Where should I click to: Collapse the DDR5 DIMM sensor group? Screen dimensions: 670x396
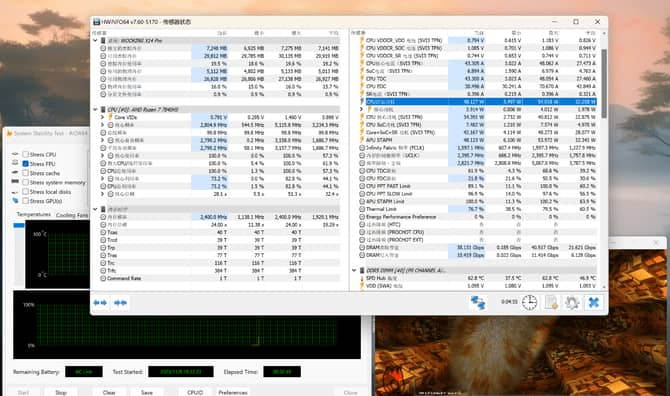[x=354, y=270]
